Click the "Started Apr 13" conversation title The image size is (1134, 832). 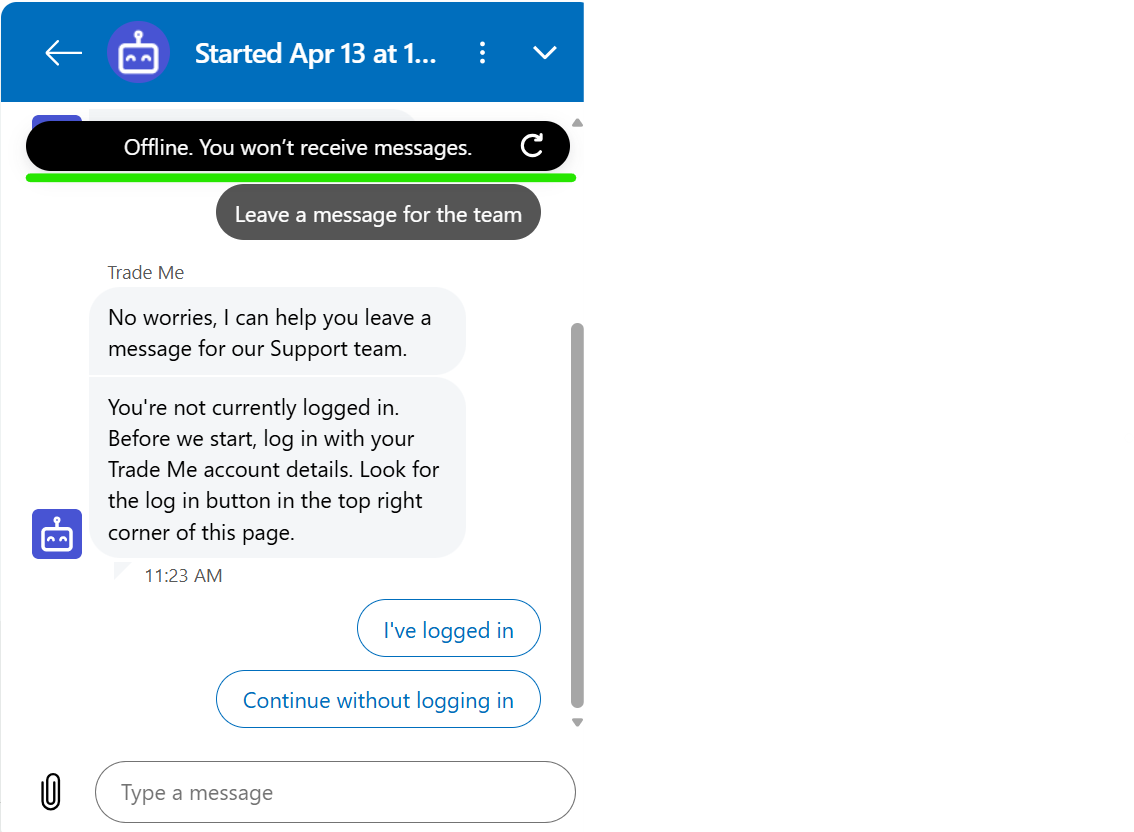coord(315,53)
